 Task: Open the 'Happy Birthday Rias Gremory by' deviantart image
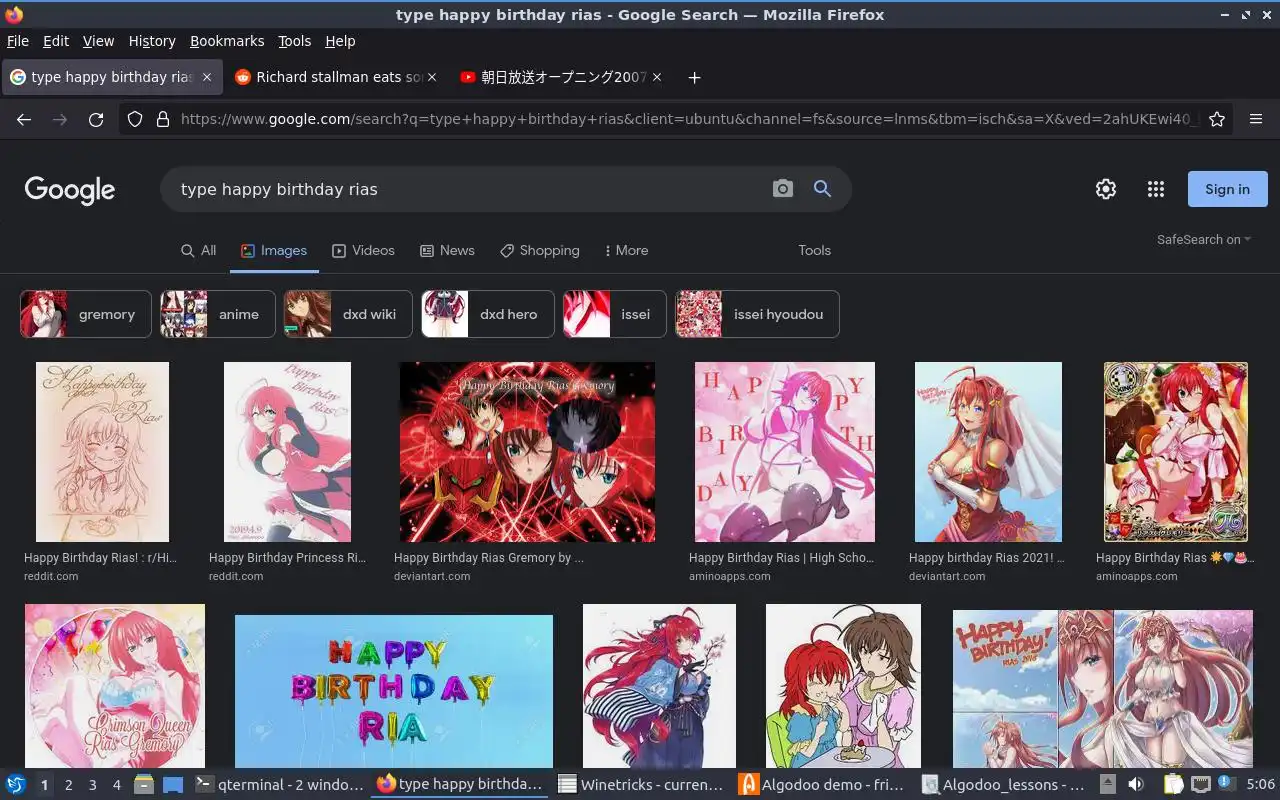coord(527,452)
